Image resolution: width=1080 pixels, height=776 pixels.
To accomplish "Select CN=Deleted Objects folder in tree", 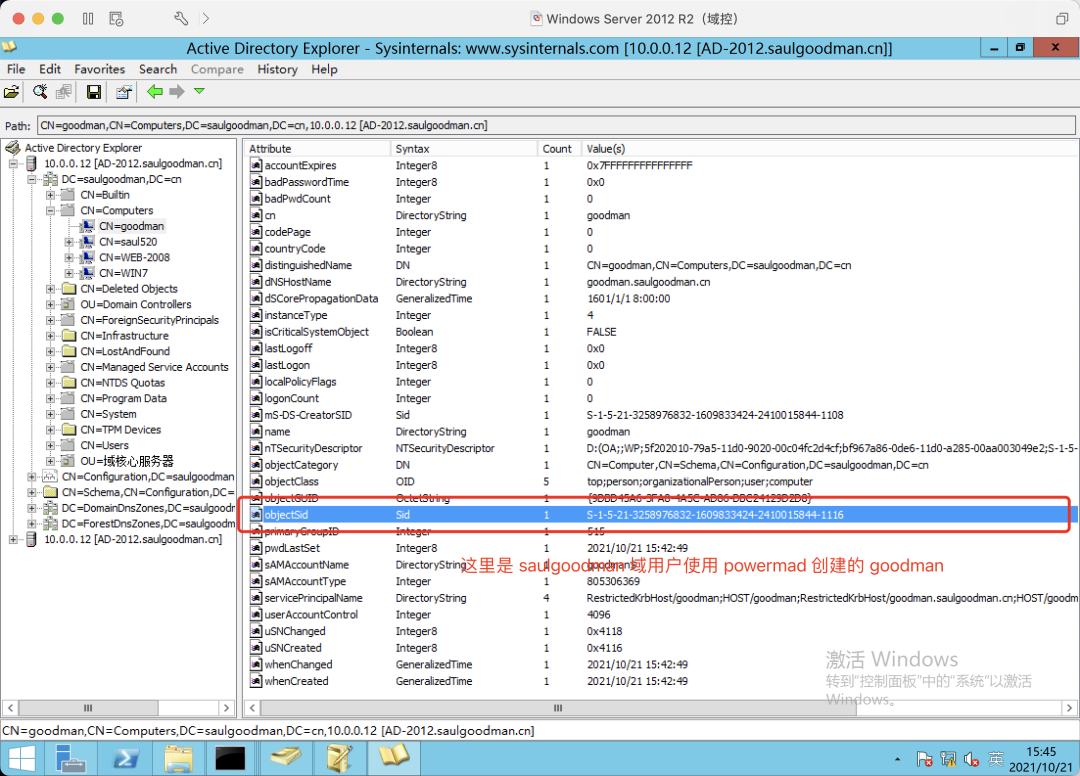I will 129,289.
